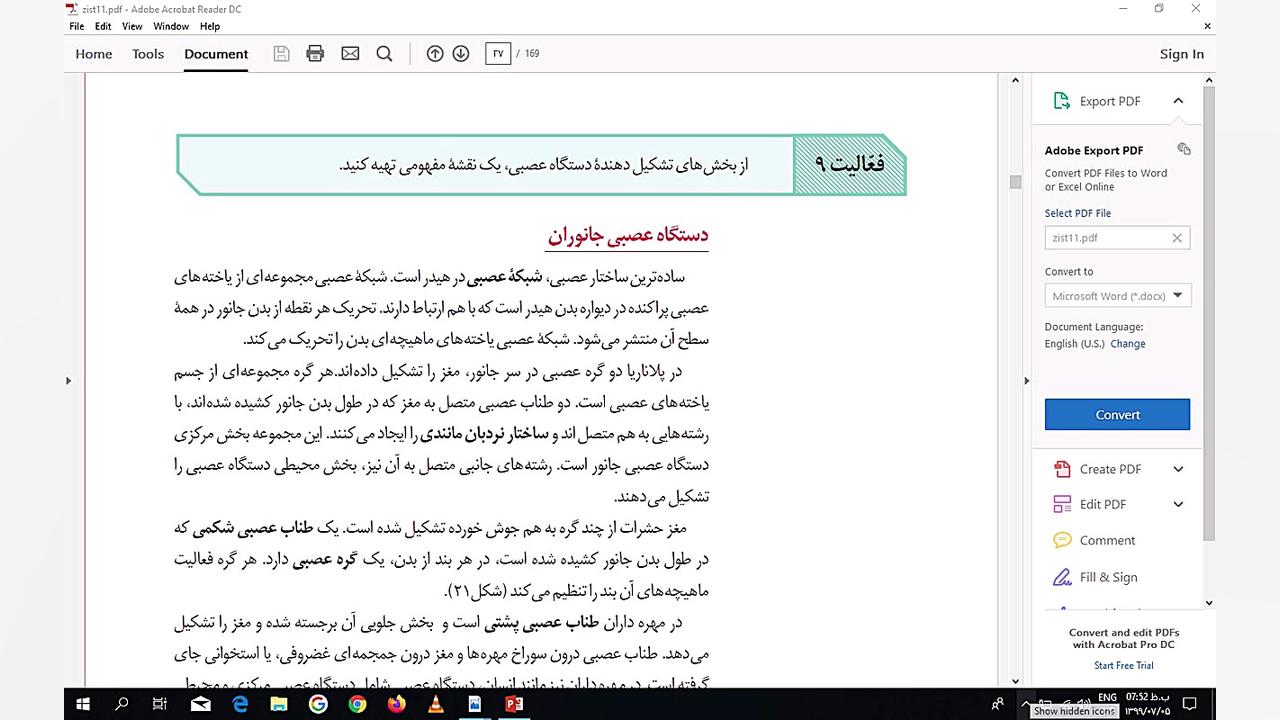Open the Print dialog from the toolbar
Screen dimensions: 1280x720
tap(315, 53)
